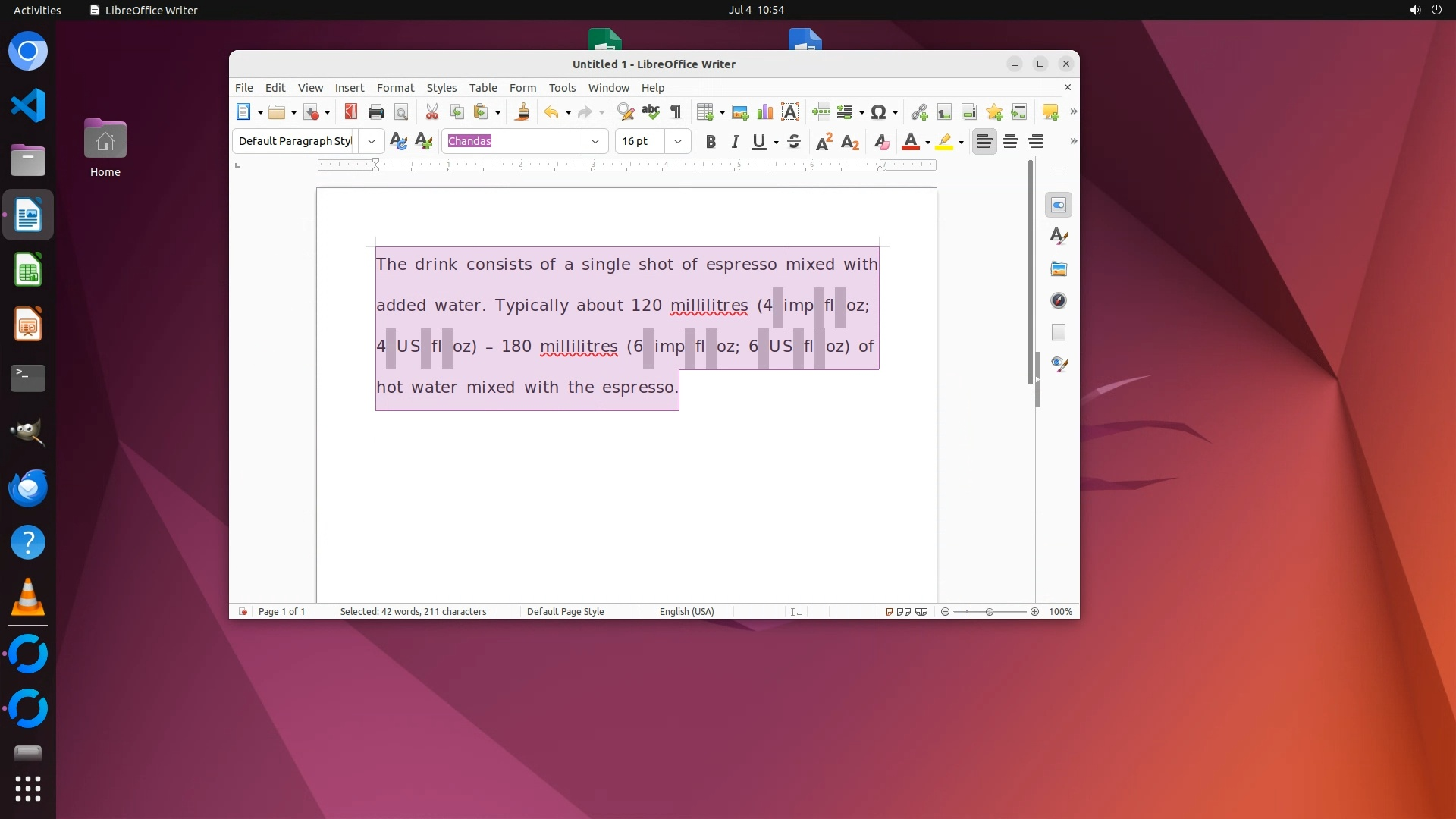Image resolution: width=1456 pixels, height=819 pixels.
Task: Open Find and Replace tool
Action: (x=626, y=112)
